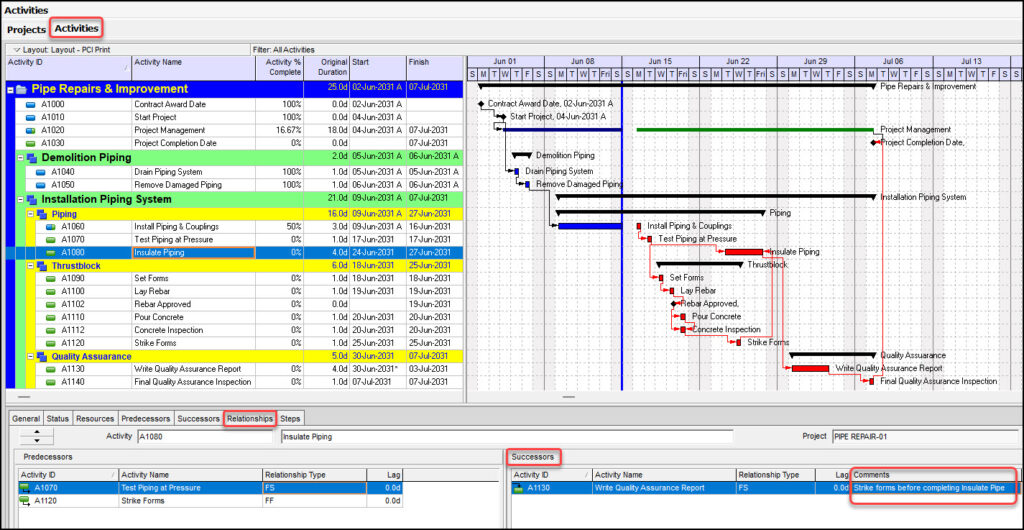
Task: Click the A1010 activity icon
Action: (x=30, y=117)
